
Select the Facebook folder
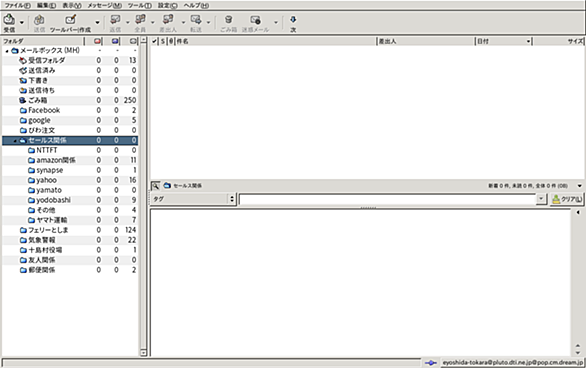point(70,110)
